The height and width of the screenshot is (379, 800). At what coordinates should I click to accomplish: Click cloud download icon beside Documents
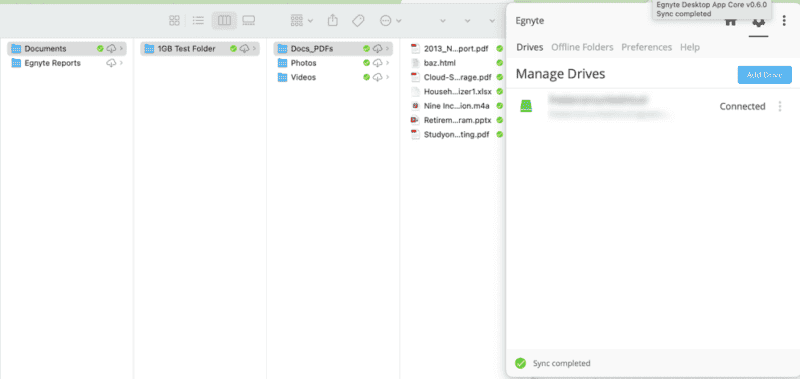point(111,48)
